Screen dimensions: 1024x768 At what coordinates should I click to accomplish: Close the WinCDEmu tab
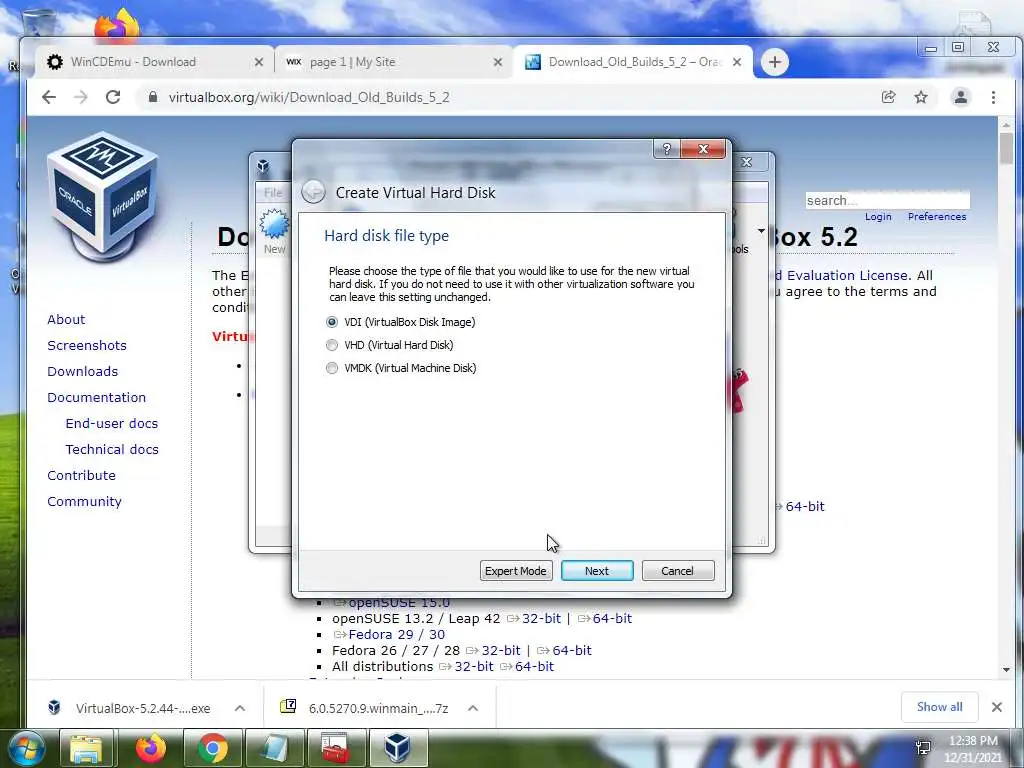pyautogui.click(x=259, y=62)
